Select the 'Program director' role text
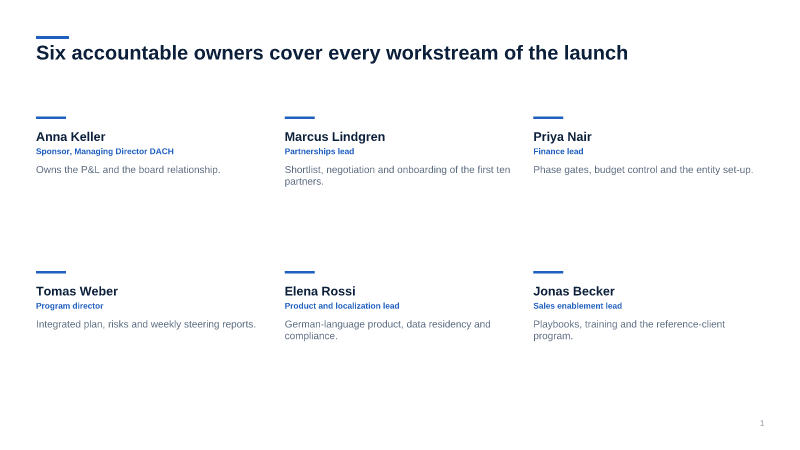This screenshot has height=450, width=800. click(x=69, y=306)
